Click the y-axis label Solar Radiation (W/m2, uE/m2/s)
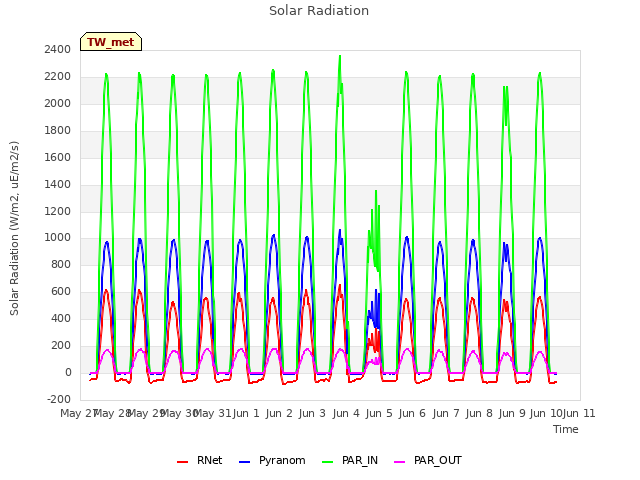 [14, 228]
